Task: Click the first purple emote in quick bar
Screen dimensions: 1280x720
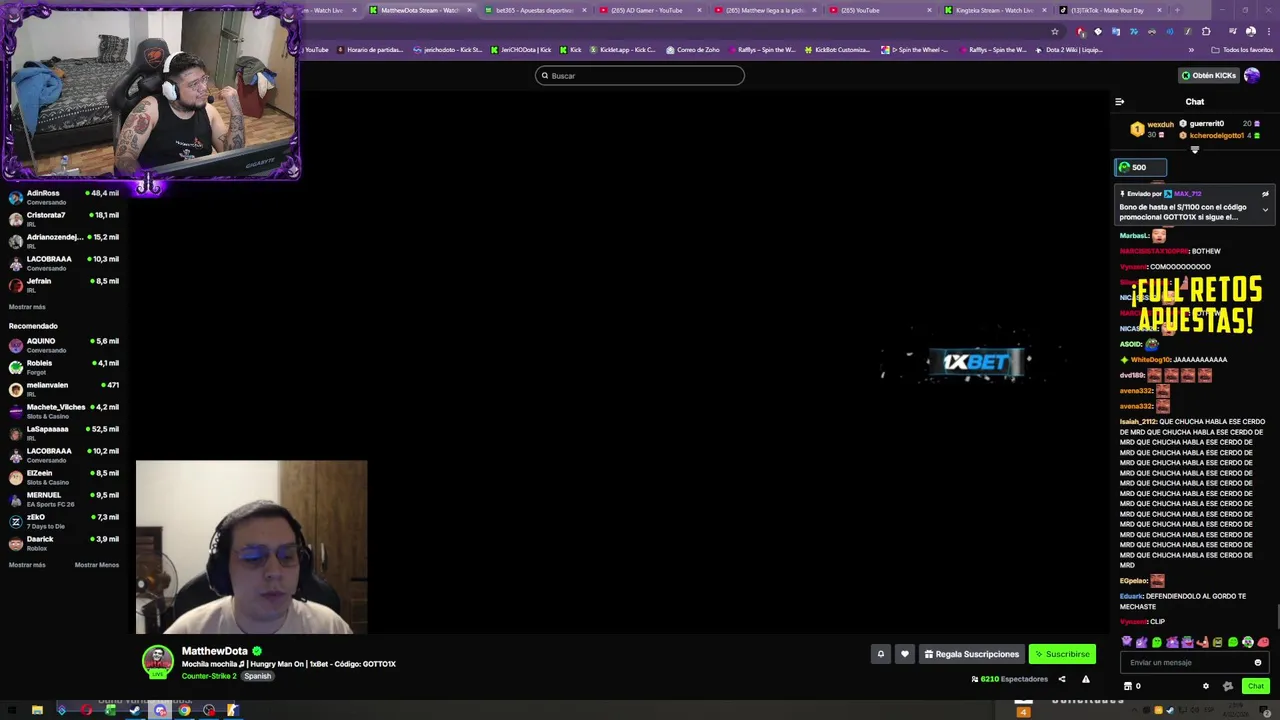Action: pos(1127,642)
